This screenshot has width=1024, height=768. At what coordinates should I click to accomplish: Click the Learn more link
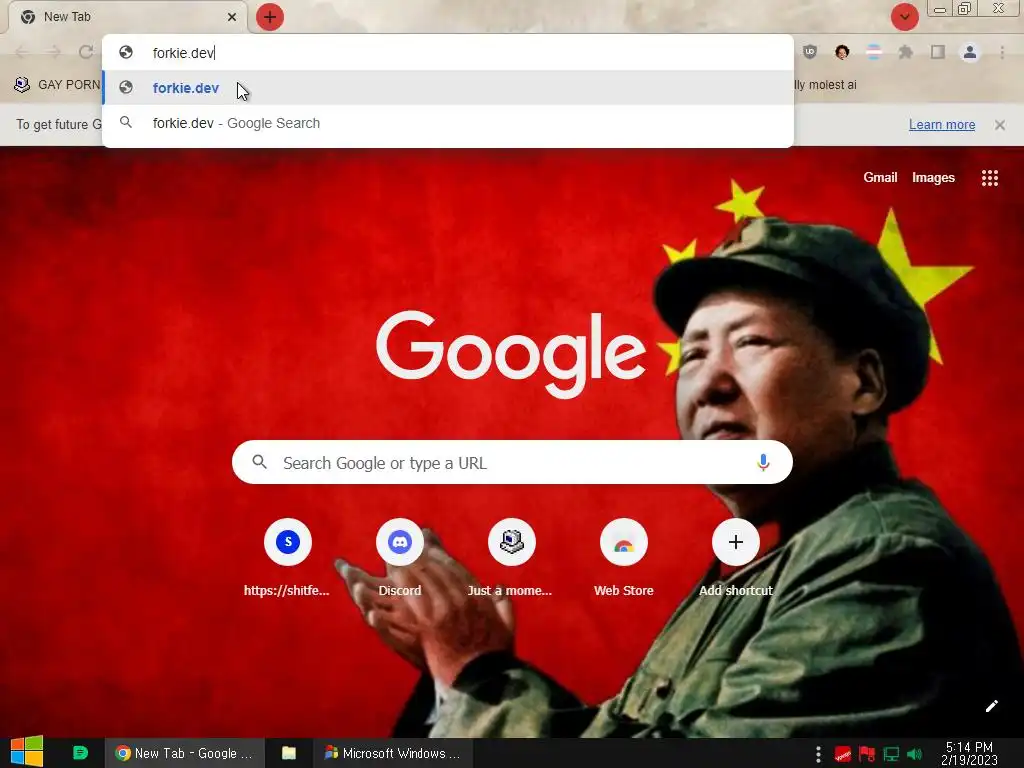(942, 125)
